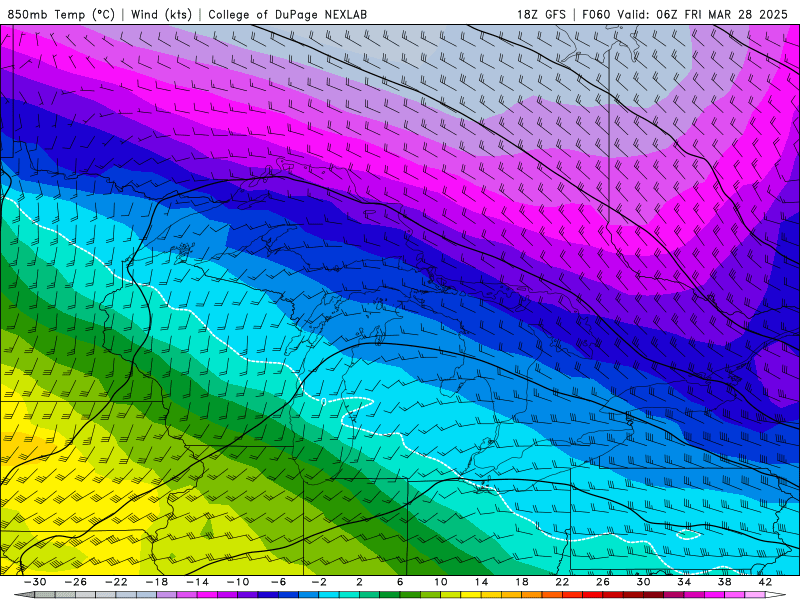Click the 34 colorbar label
Image resolution: width=800 pixels, height=600 pixels.
pos(684,582)
